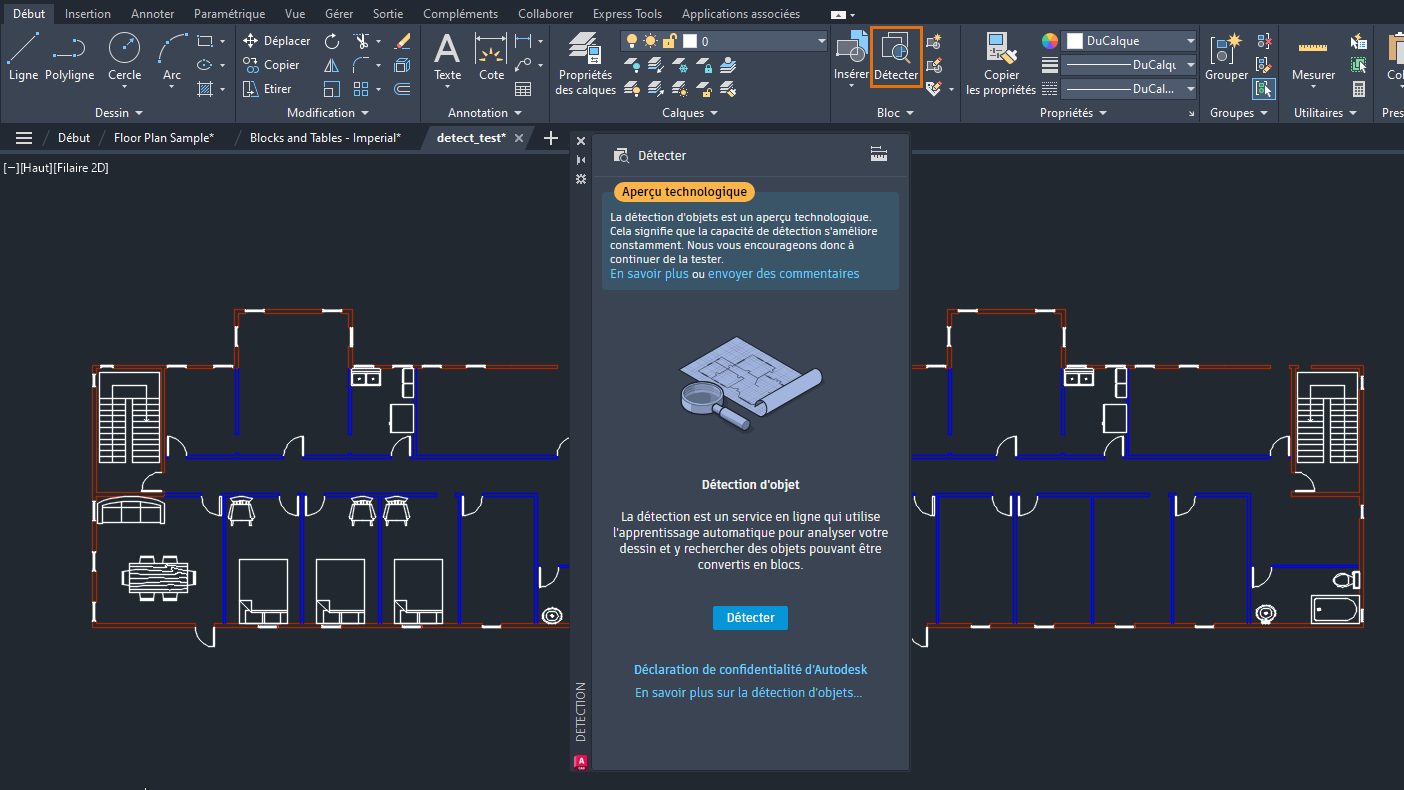1404x790 pixels.
Task: Expand the Dessin panel
Action: pos(119,113)
